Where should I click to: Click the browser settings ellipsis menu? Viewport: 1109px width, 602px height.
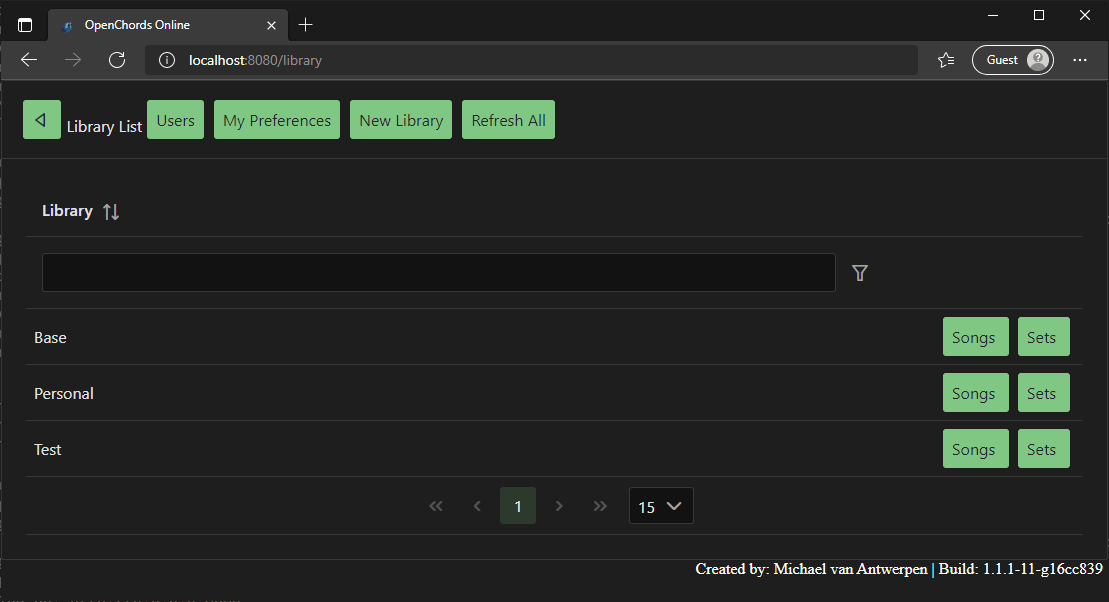(x=1079, y=60)
